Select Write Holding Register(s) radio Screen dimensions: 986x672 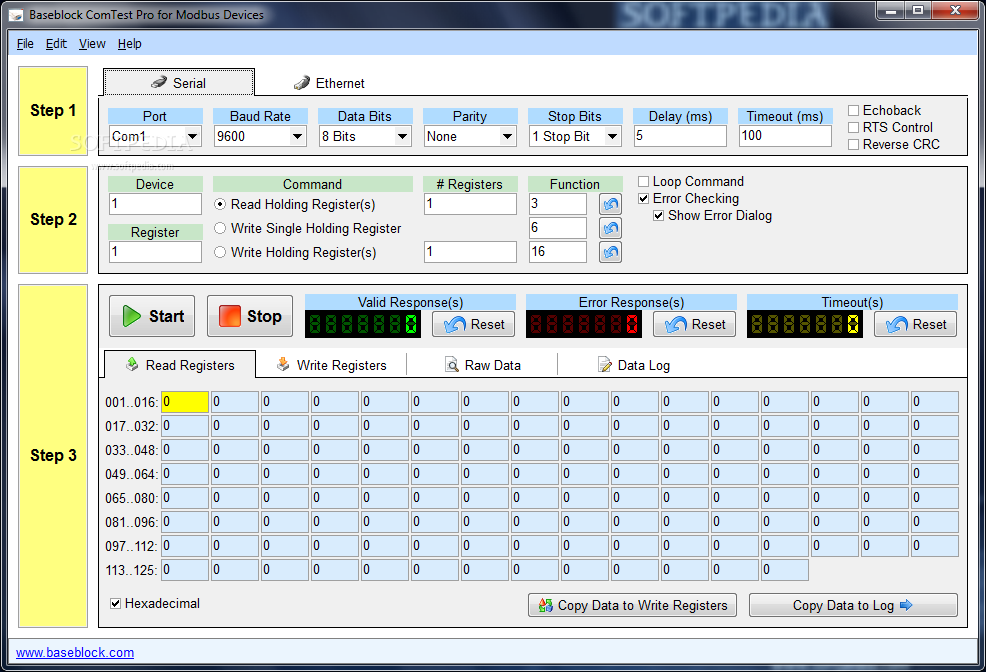pyautogui.click(x=220, y=252)
